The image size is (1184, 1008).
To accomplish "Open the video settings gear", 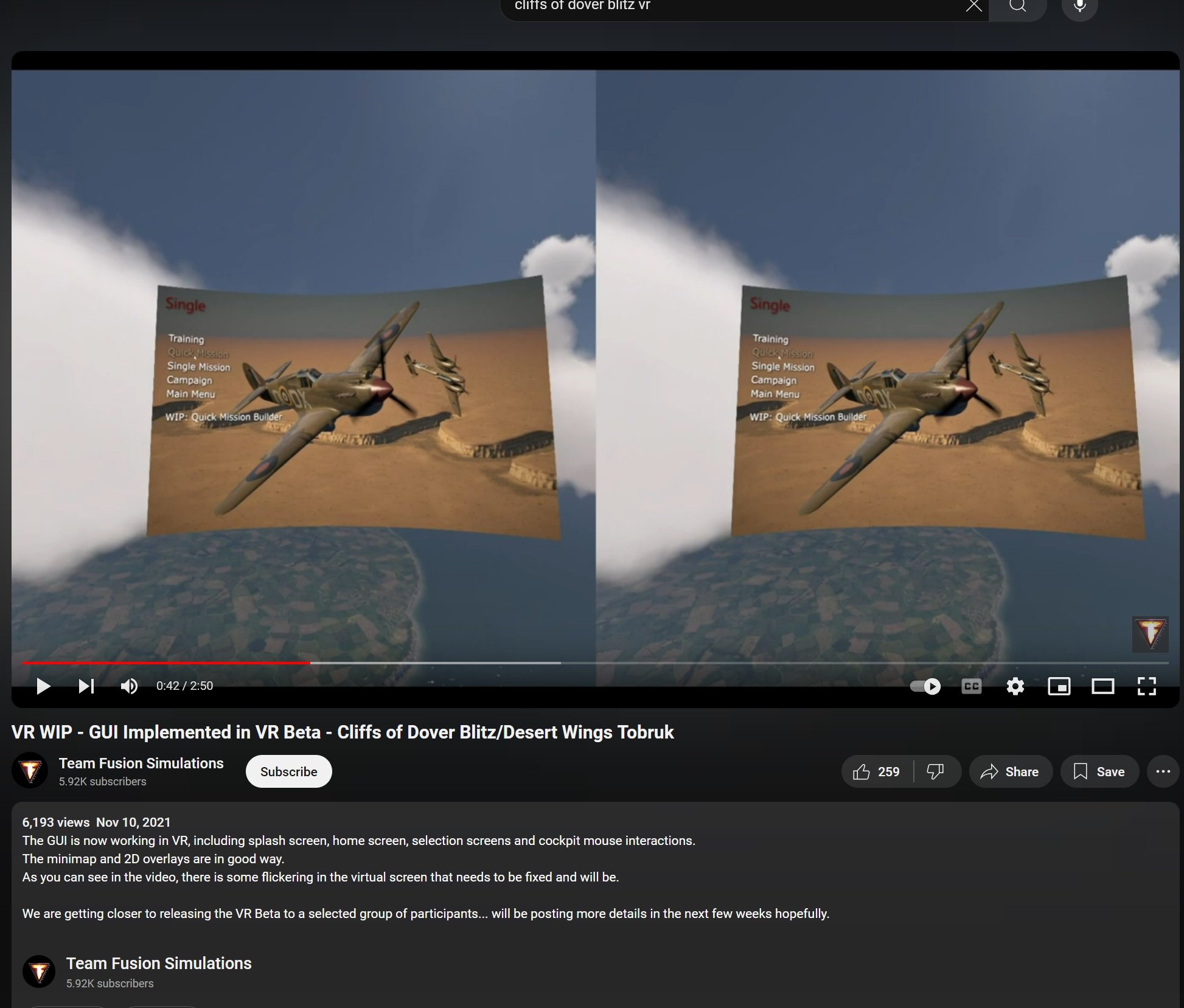I will pos(1015,686).
